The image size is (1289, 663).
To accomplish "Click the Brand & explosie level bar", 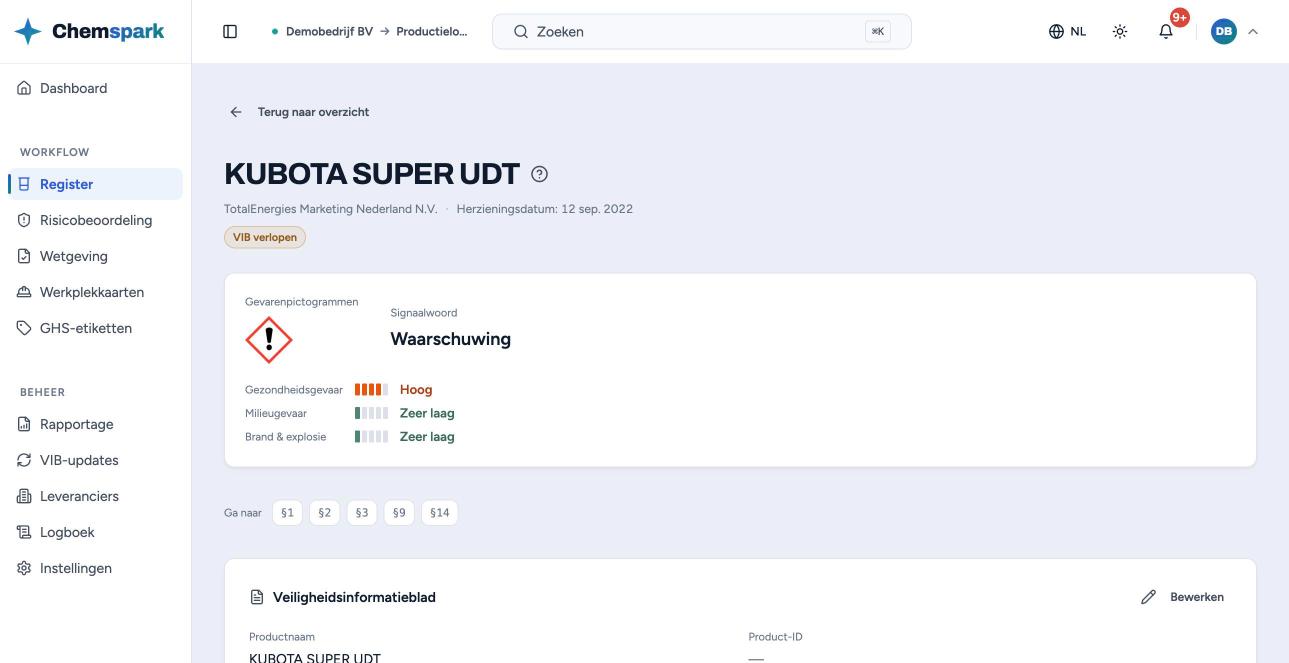I will pyautogui.click(x=371, y=437).
